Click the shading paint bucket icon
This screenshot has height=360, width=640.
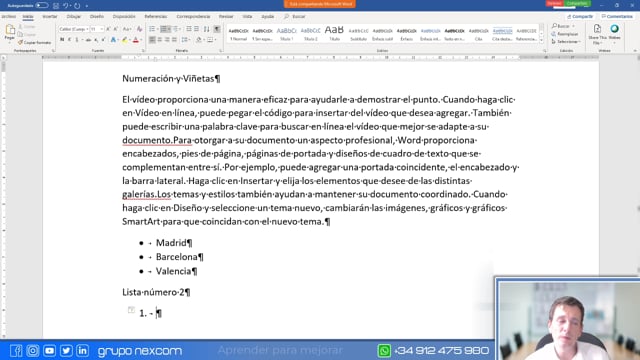tap(198, 40)
